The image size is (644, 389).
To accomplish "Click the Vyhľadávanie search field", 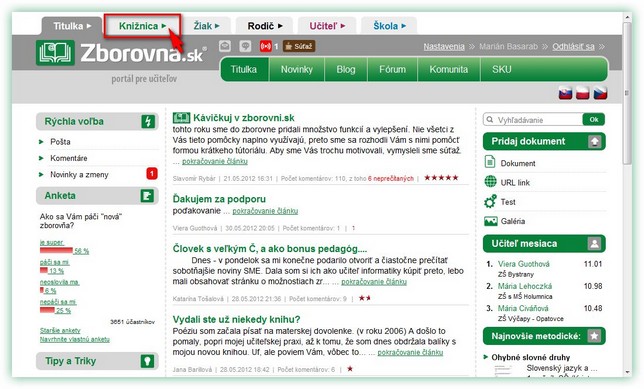I will 533,120.
